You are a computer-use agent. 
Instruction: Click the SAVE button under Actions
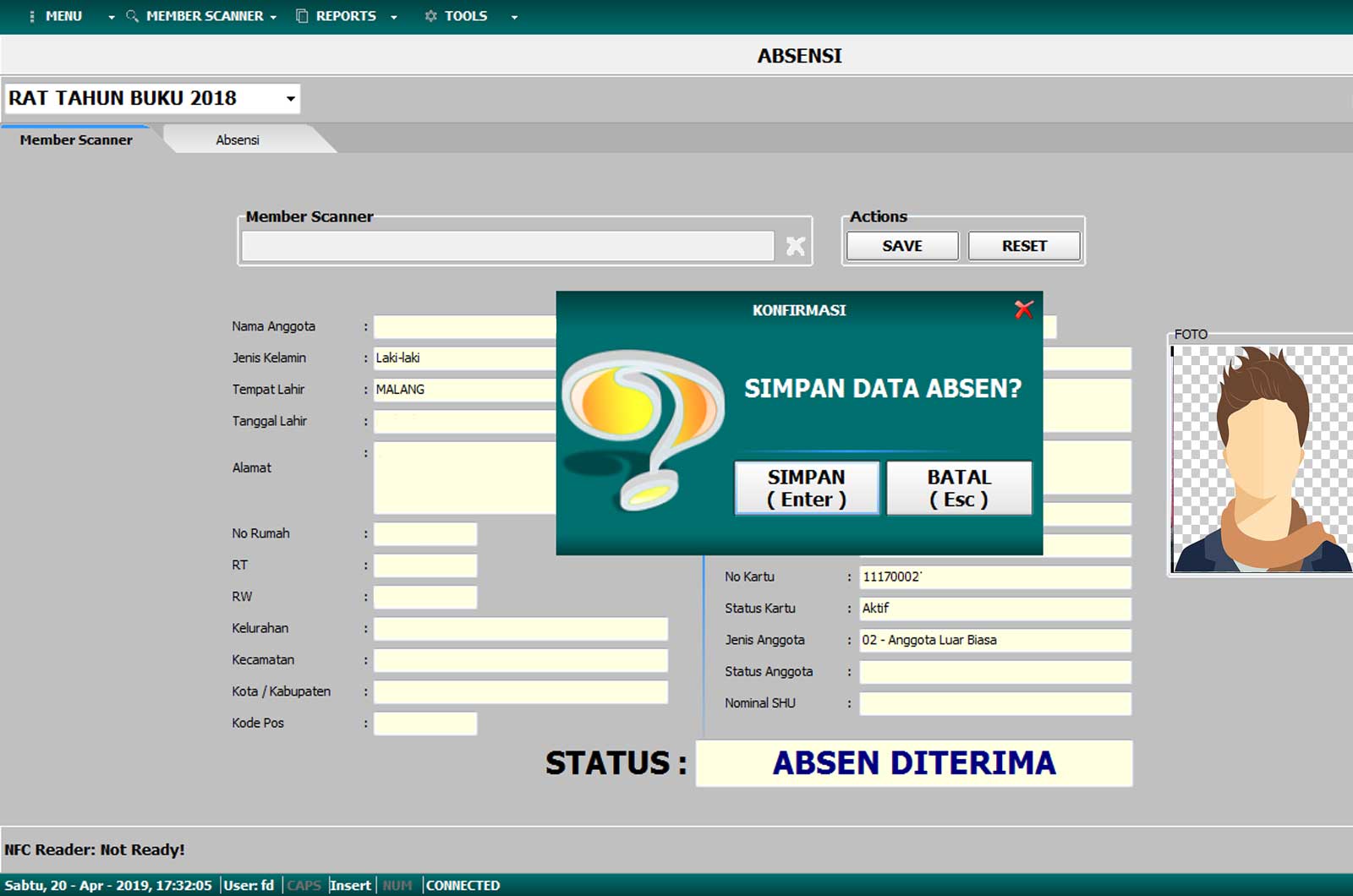(902, 246)
